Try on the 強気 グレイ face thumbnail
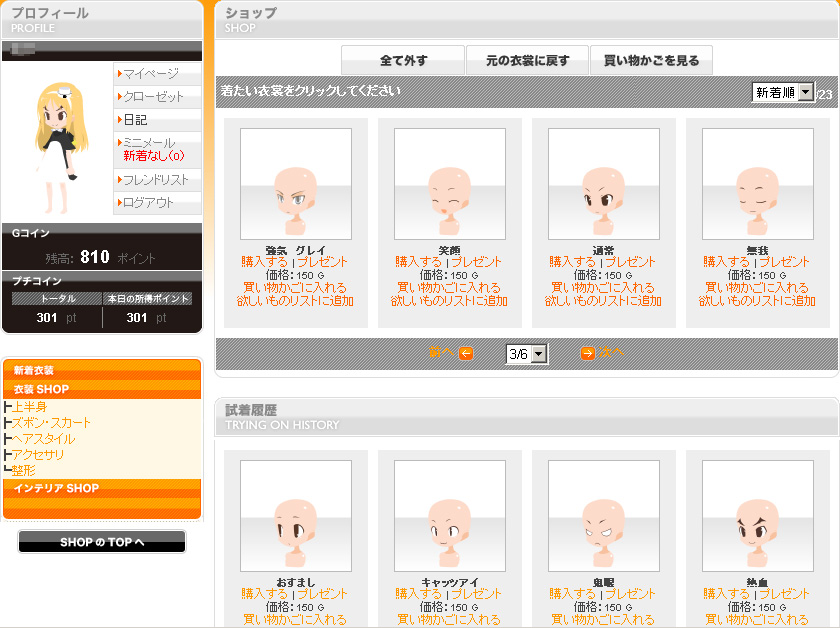Image resolution: width=840 pixels, height=628 pixels. click(x=296, y=184)
